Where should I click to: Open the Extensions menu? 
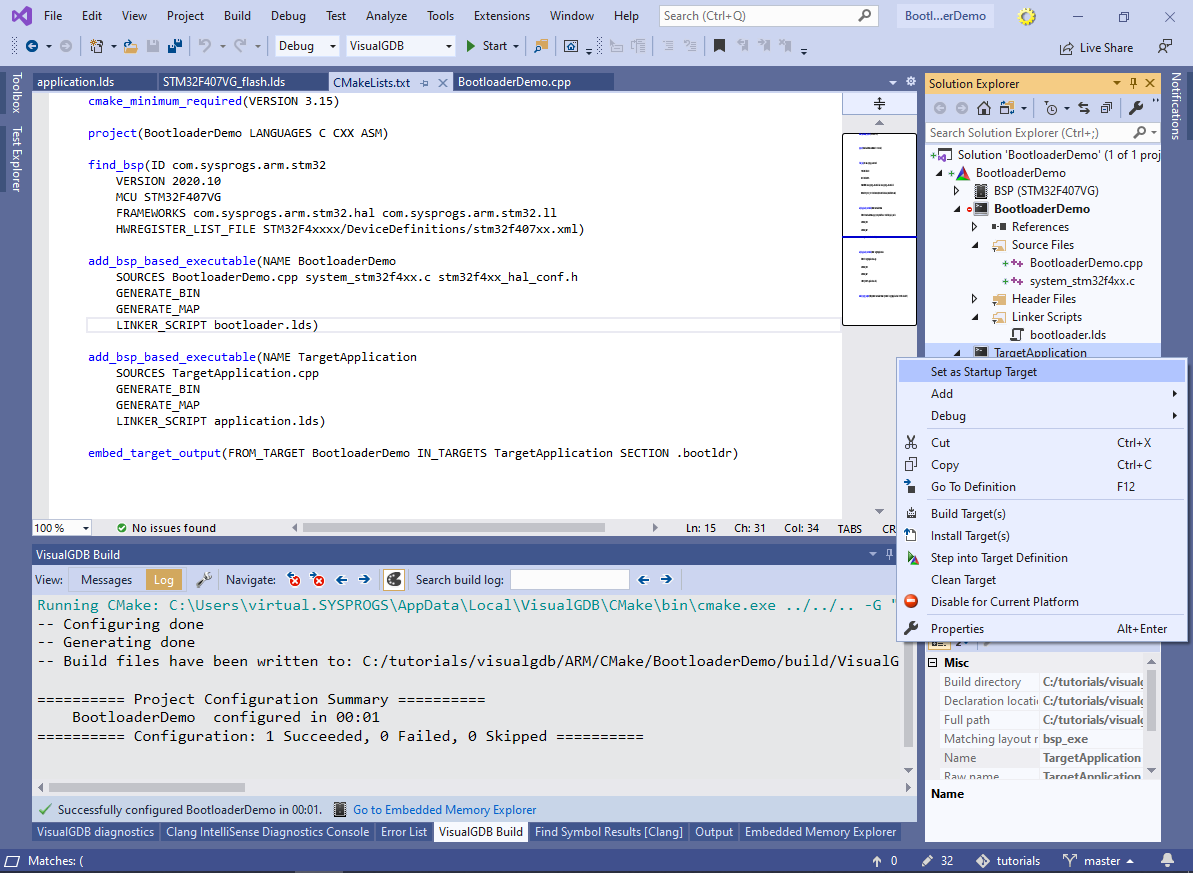click(501, 16)
